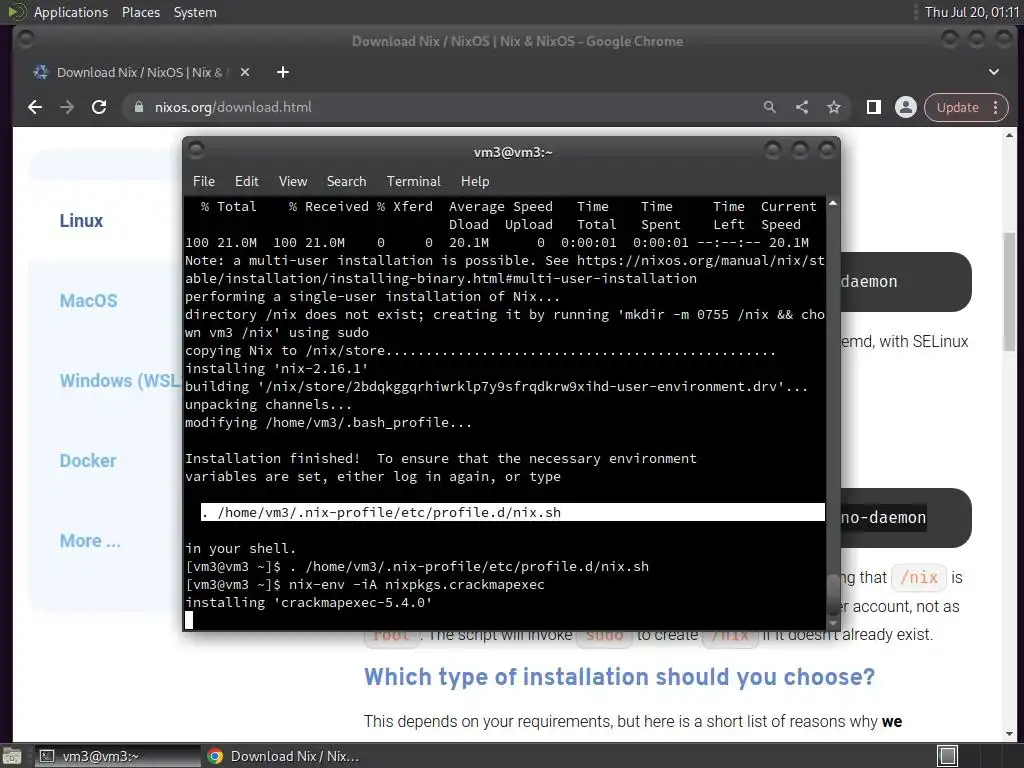Image resolution: width=1024 pixels, height=768 pixels.
Task: Expand the tab search chevron in Chrome
Action: pyautogui.click(x=994, y=72)
